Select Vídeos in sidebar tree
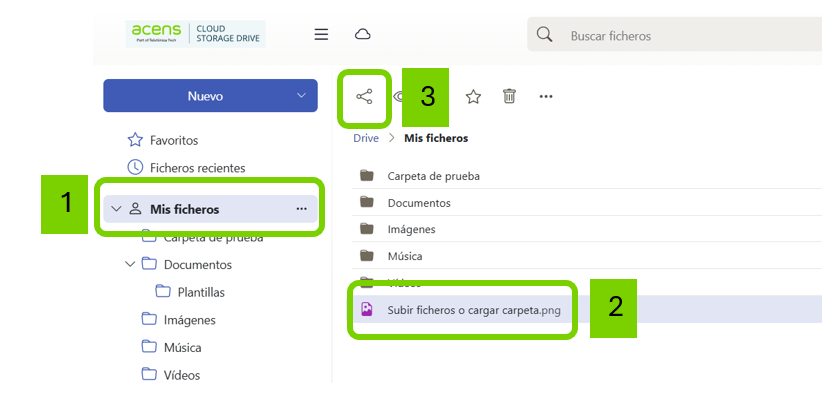This screenshot has width=822, height=397. pos(182,375)
